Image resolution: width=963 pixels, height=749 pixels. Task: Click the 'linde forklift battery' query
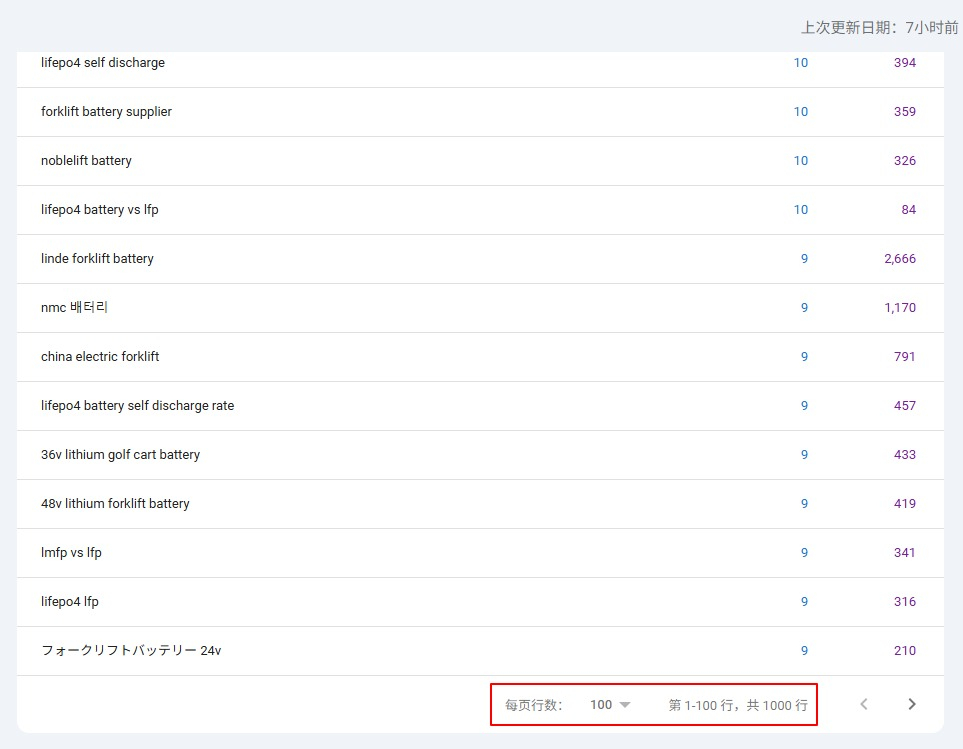(97, 259)
